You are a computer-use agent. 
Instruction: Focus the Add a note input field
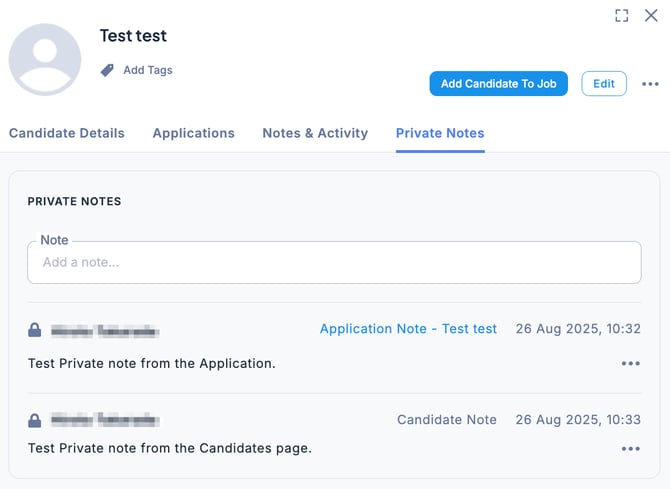(334, 262)
